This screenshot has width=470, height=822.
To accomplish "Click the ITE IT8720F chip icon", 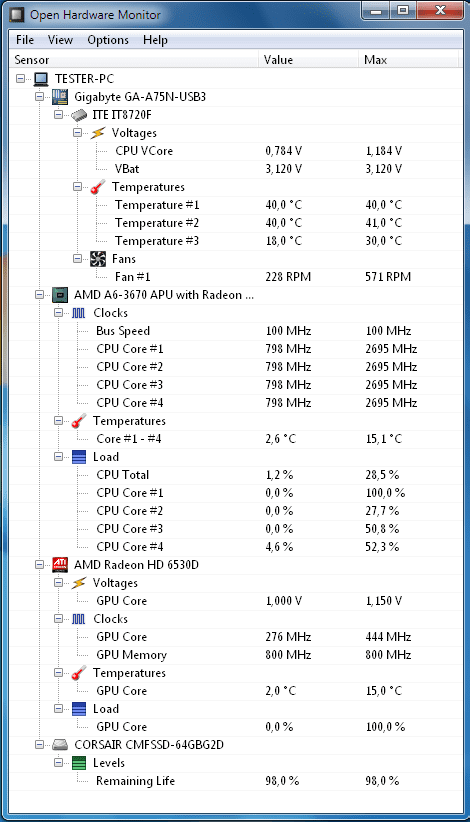I will point(79,115).
